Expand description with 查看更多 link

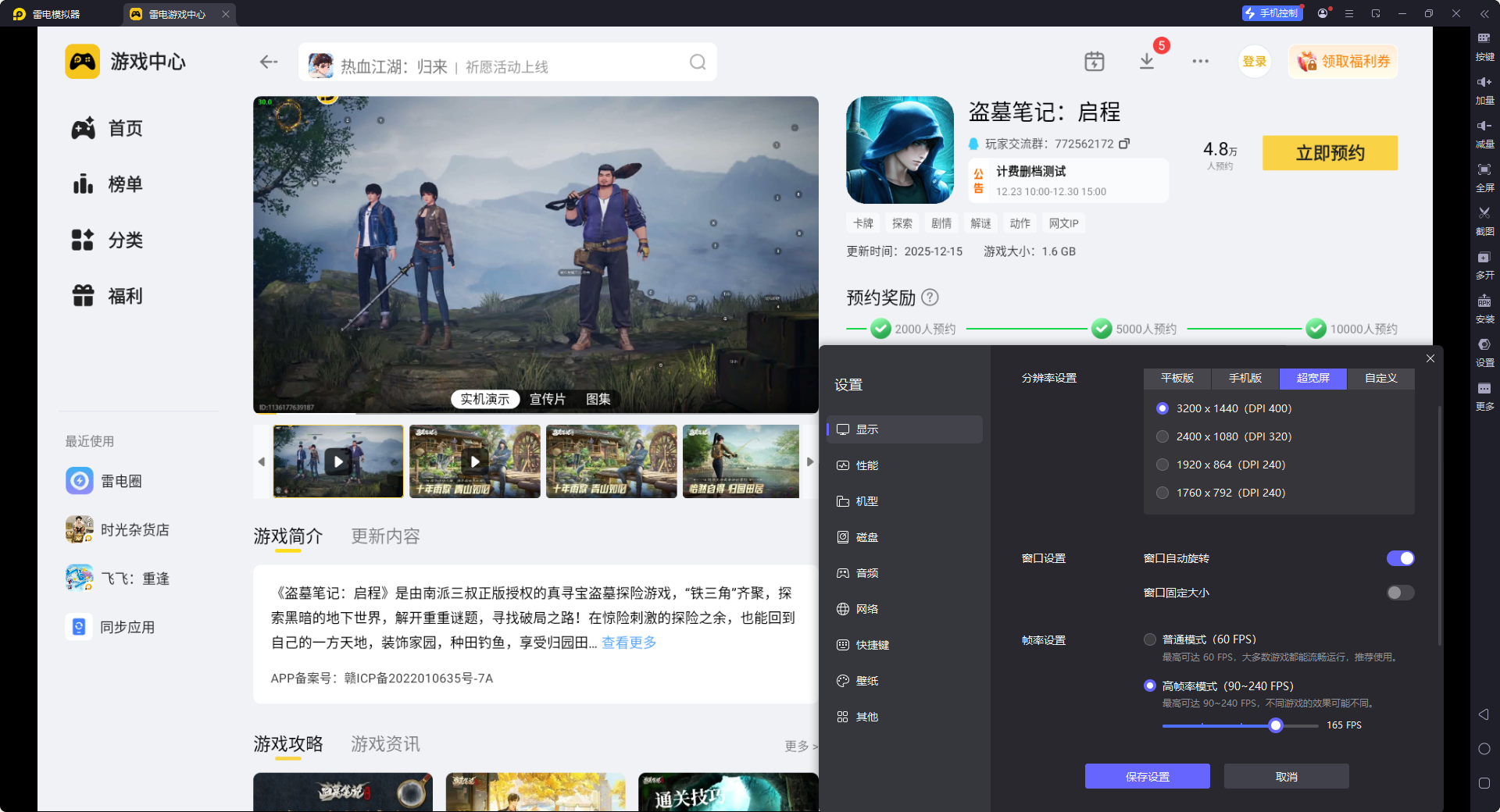[628, 643]
